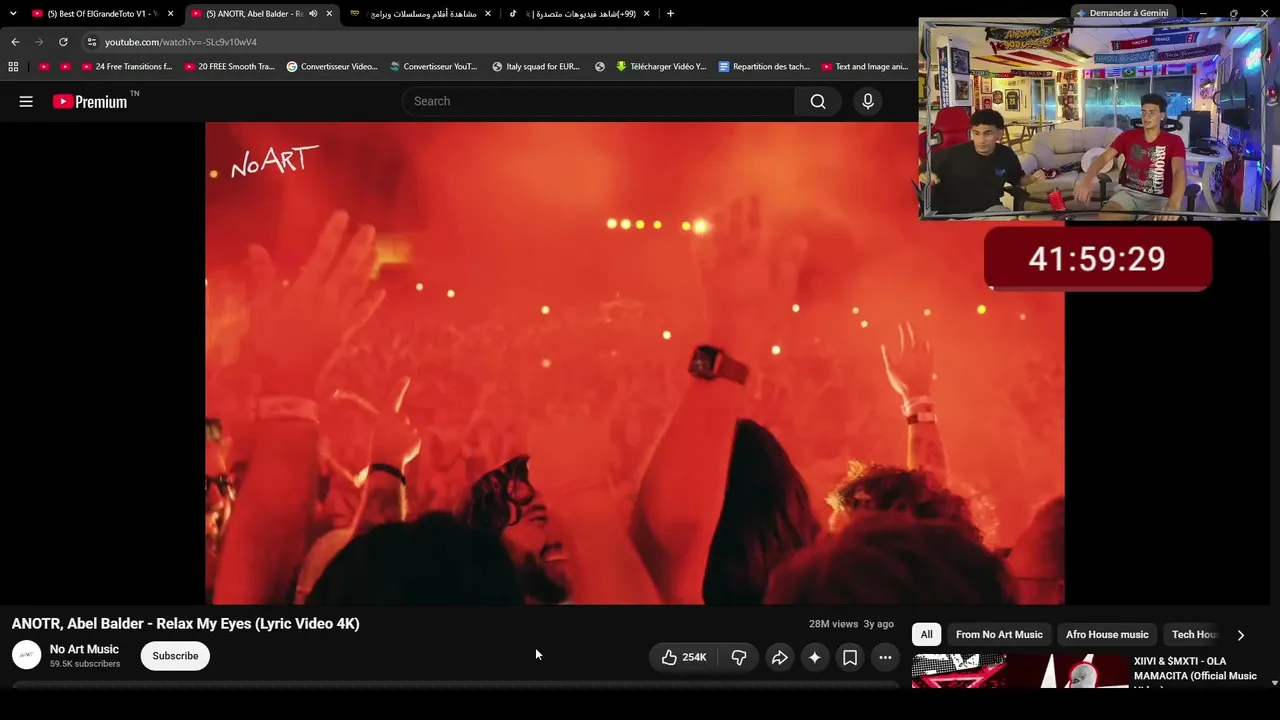The width and height of the screenshot is (1280, 720).
Task: Open the Italy squad for EUR... bookmark
Action: pyautogui.click(x=536, y=67)
